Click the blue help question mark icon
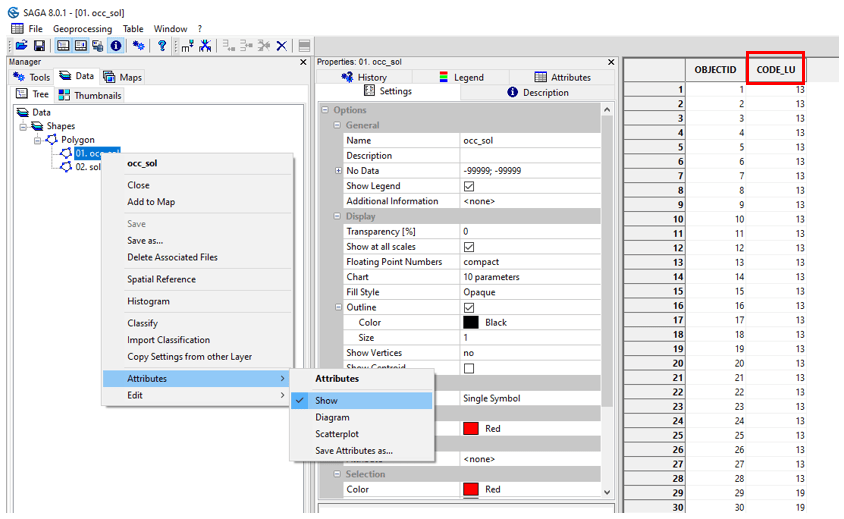 [x=162, y=46]
